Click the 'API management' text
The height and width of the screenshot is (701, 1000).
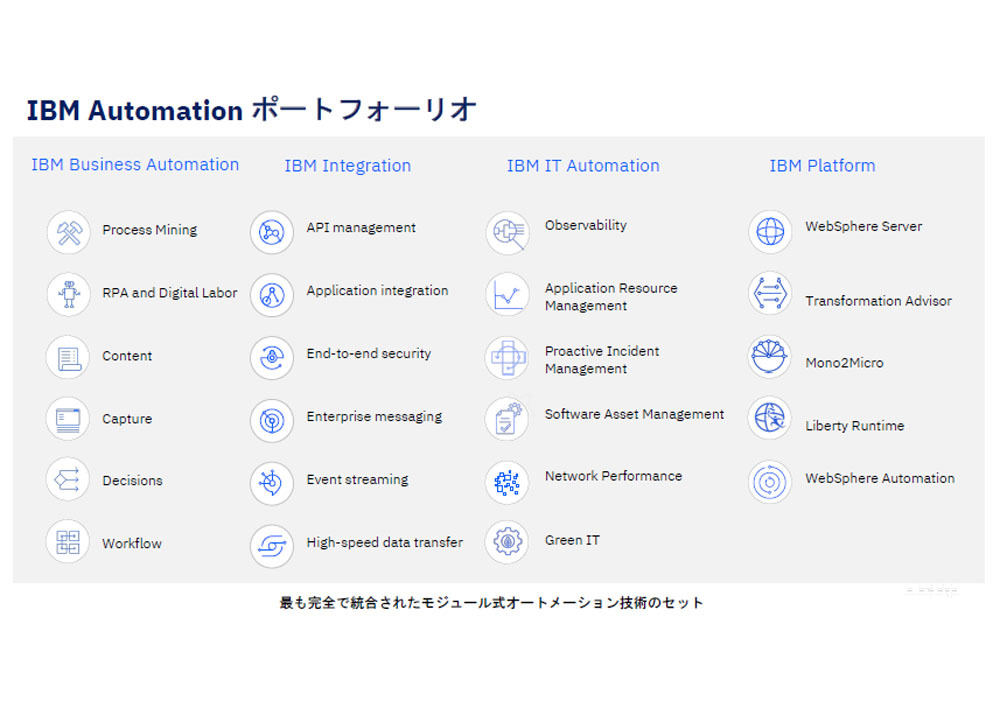(x=361, y=228)
